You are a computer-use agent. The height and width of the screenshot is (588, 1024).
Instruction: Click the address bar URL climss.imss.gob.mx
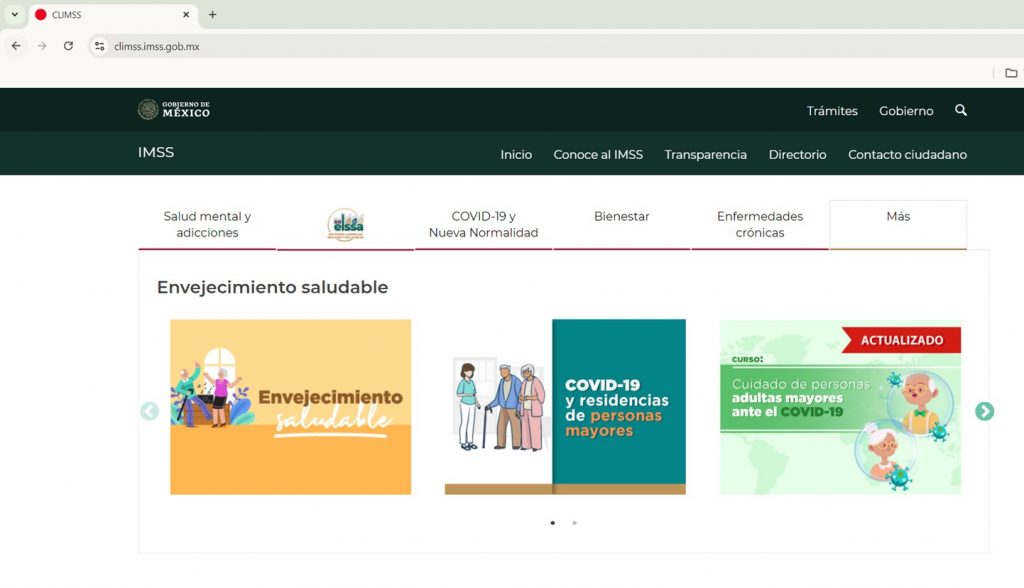click(x=157, y=46)
